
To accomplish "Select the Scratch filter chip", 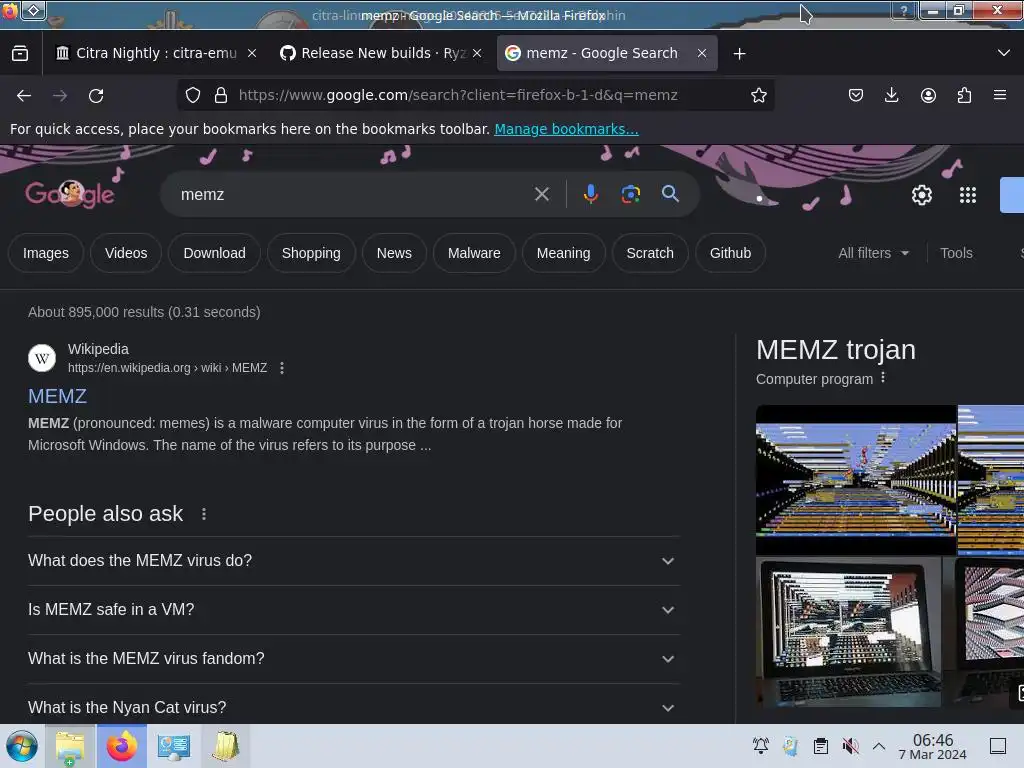I will click(x=650, y=253).
